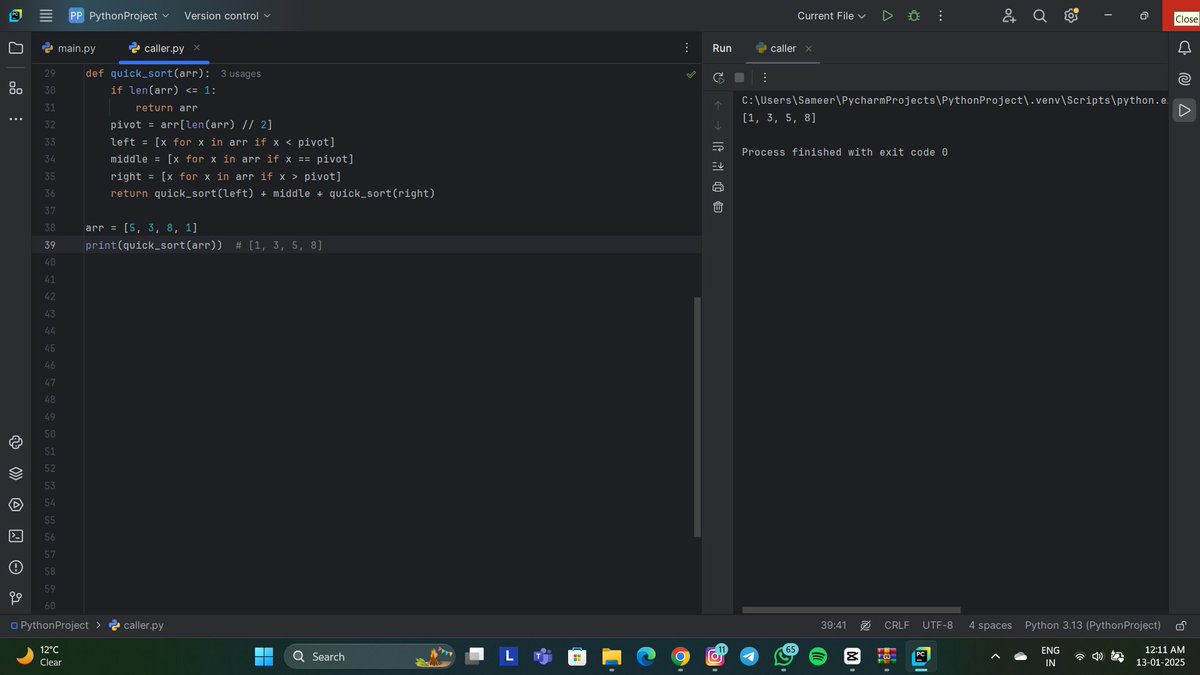This screenshot has height=675, width=1200.
Task: Click the Debug bug icon
Action: tap(913, 16)
